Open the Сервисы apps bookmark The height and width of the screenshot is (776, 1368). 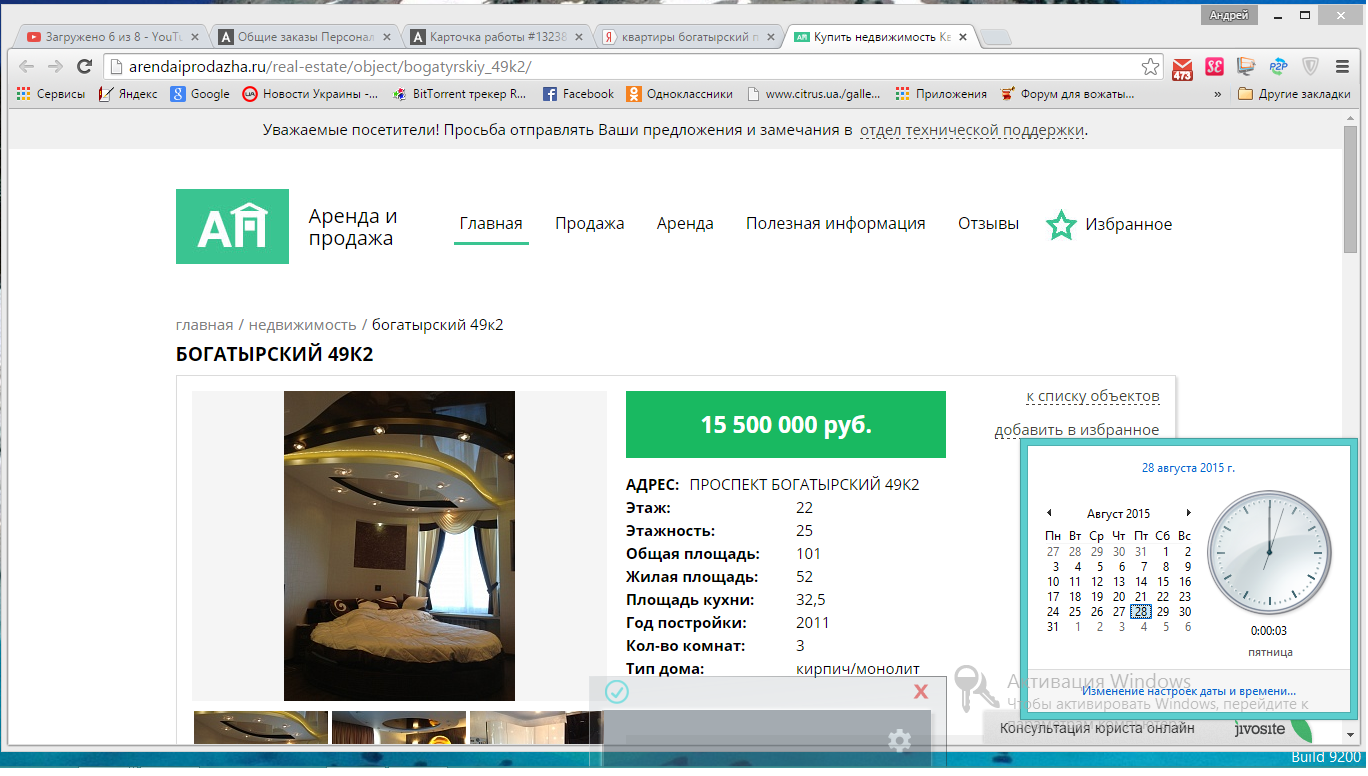point(51,94)
